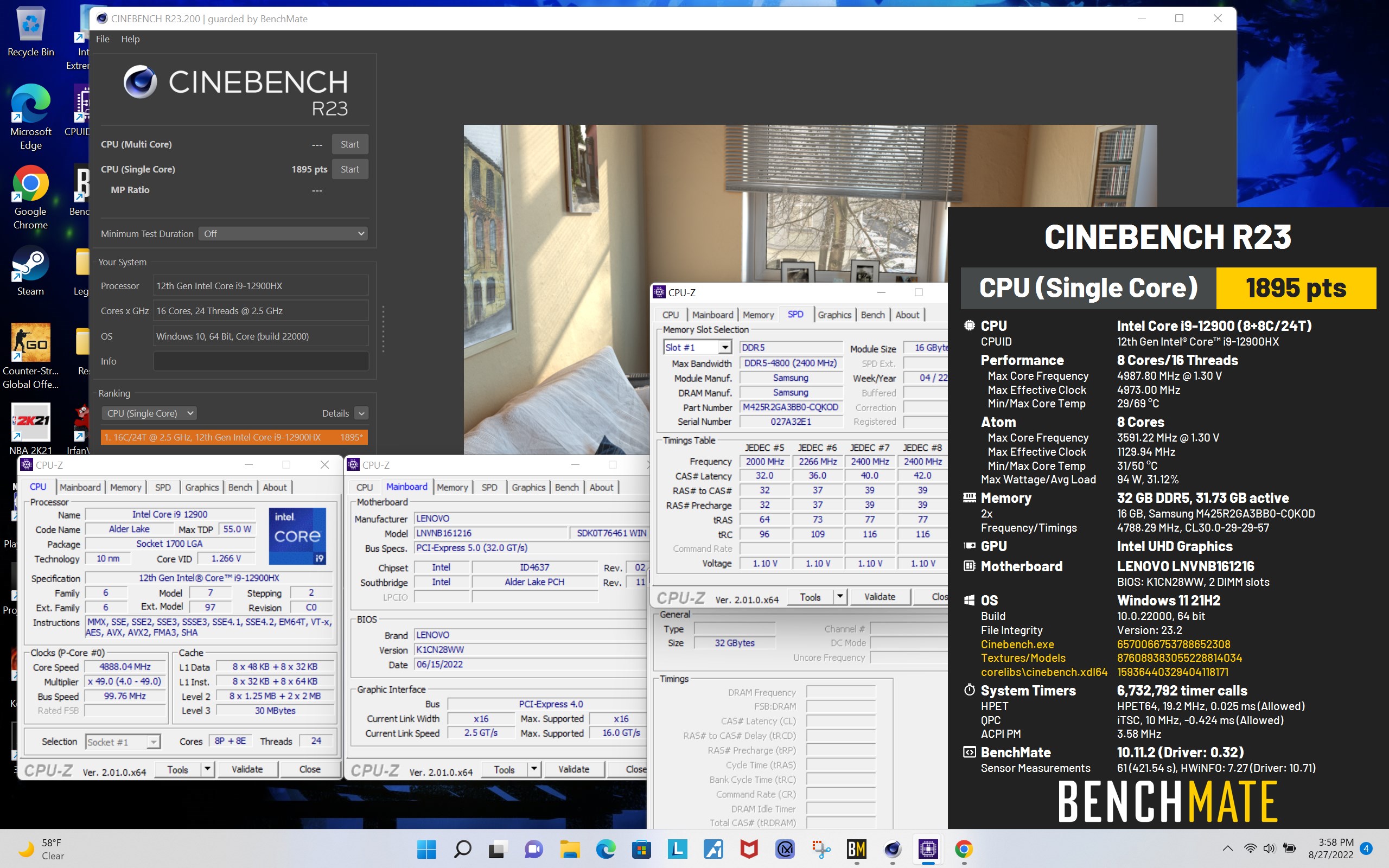Open Tools dropdown arrow in CPU-Z Mainboard window
Screen dimensions: 1389x868
pyautogui.click(x=534, y=769)
